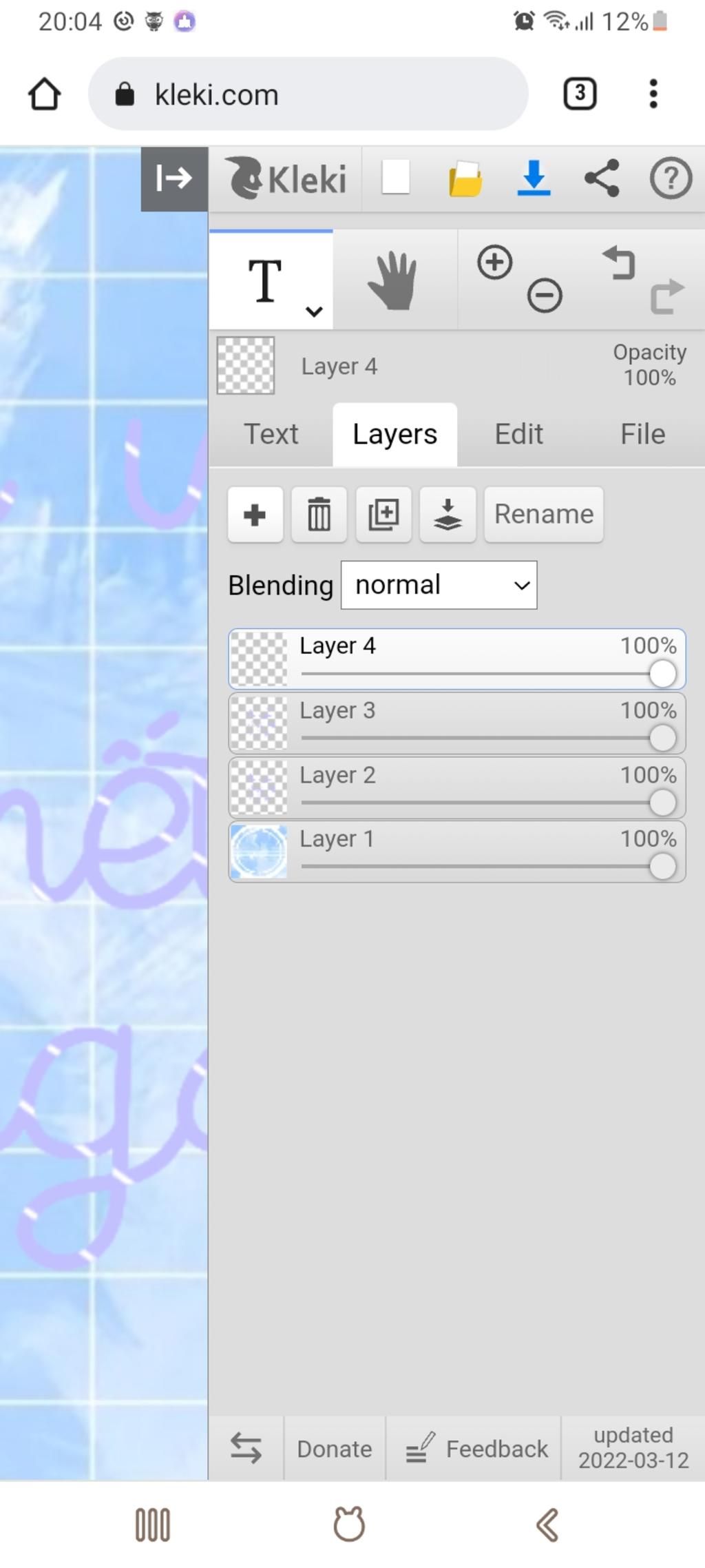705x1568 pixels.
Task: Click the Rename button
Action: tap(544, 515)
